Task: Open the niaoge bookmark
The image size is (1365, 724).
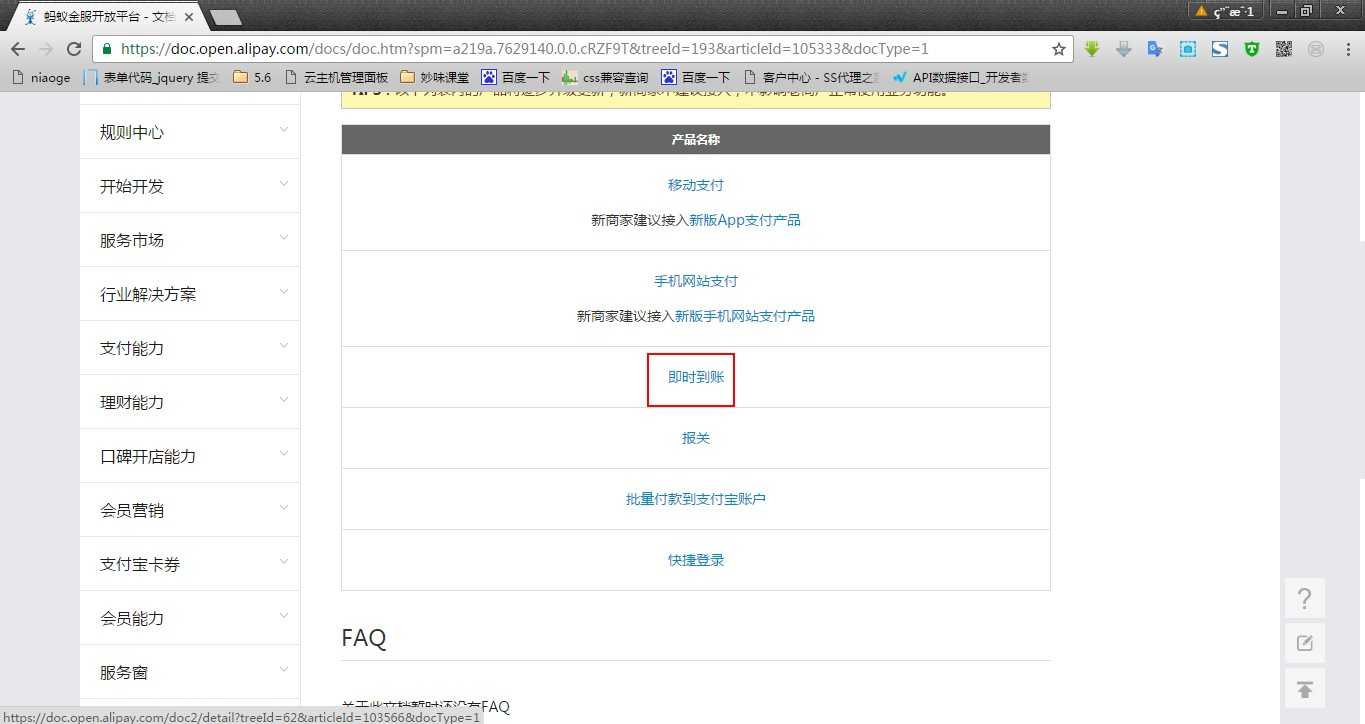Action: [x=41, y=77]
